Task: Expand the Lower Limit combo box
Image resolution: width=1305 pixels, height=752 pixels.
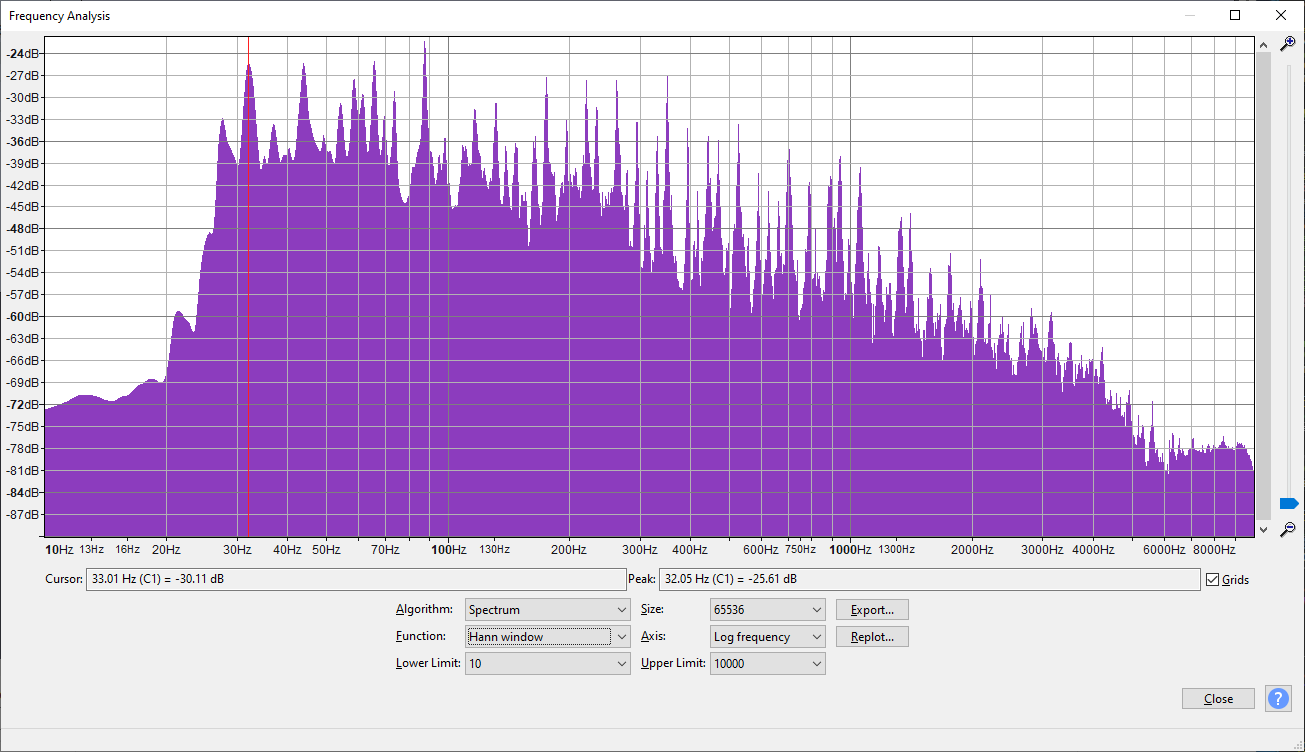Action: (x=548, y=663)
